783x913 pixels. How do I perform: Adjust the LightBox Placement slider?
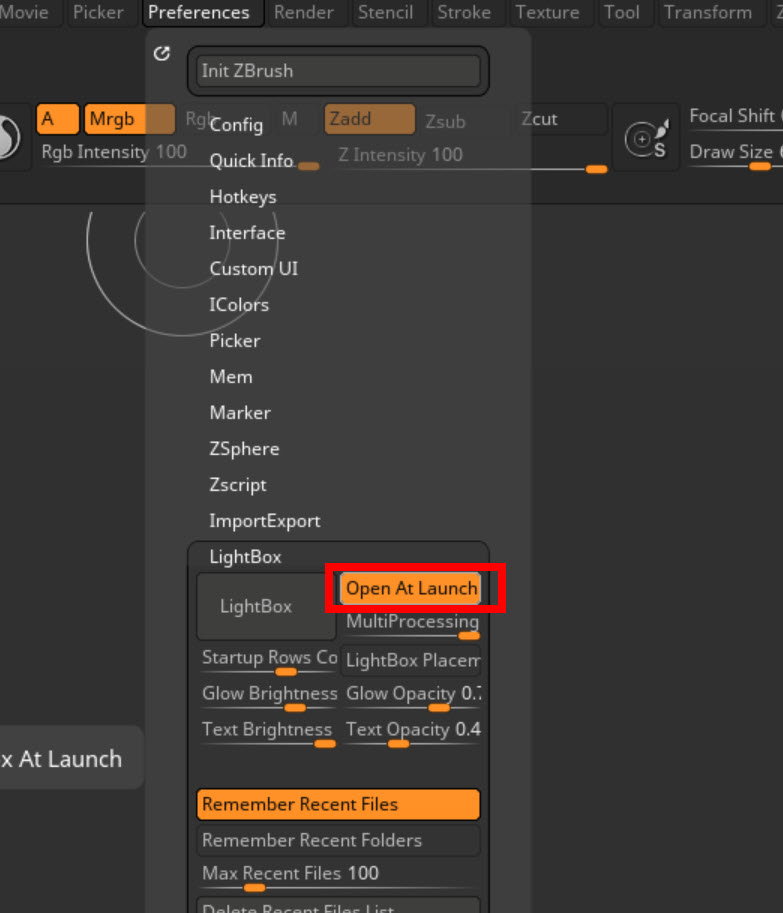click(x=411, y=661)
